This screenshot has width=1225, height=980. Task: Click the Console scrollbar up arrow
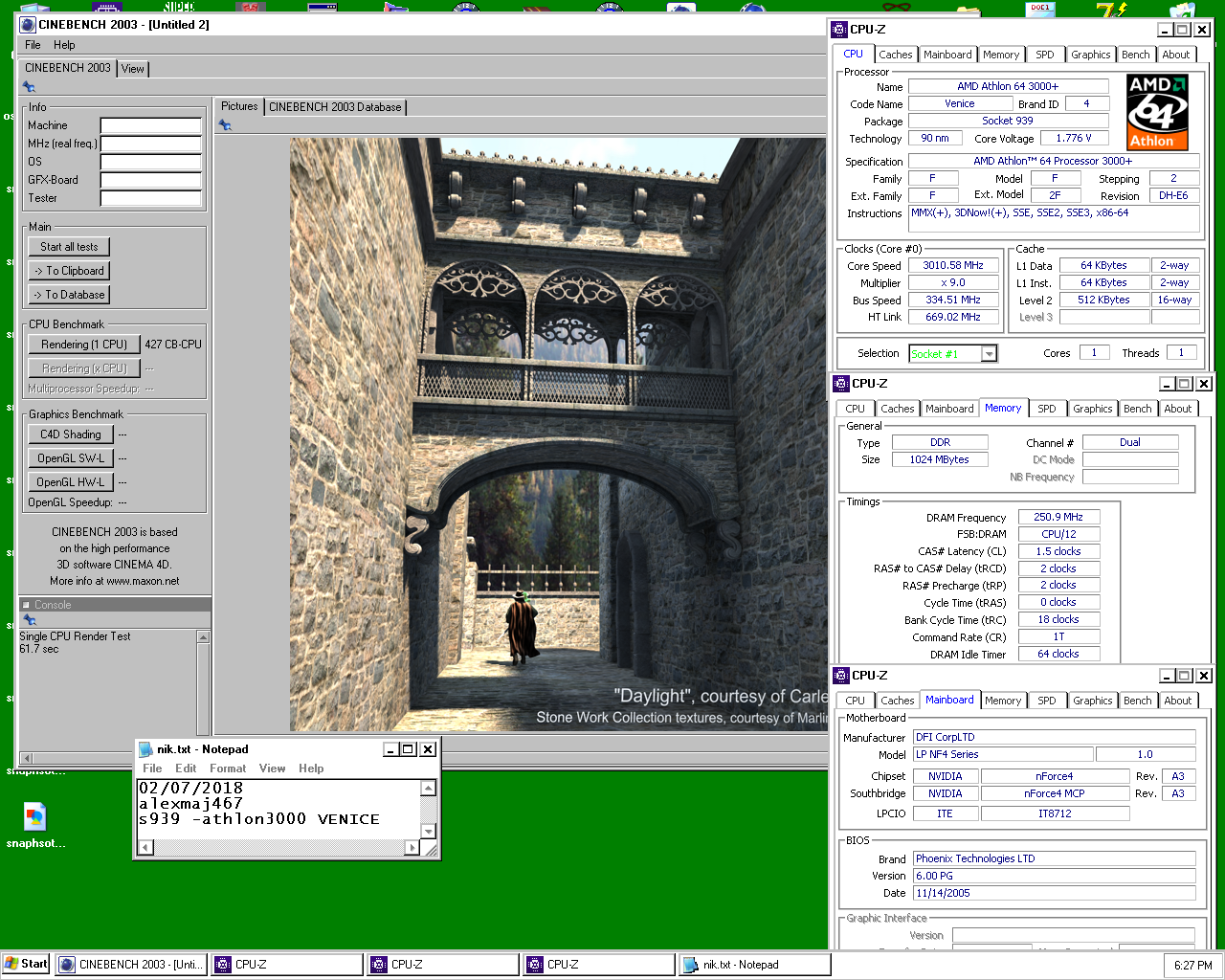pos(203,637)
